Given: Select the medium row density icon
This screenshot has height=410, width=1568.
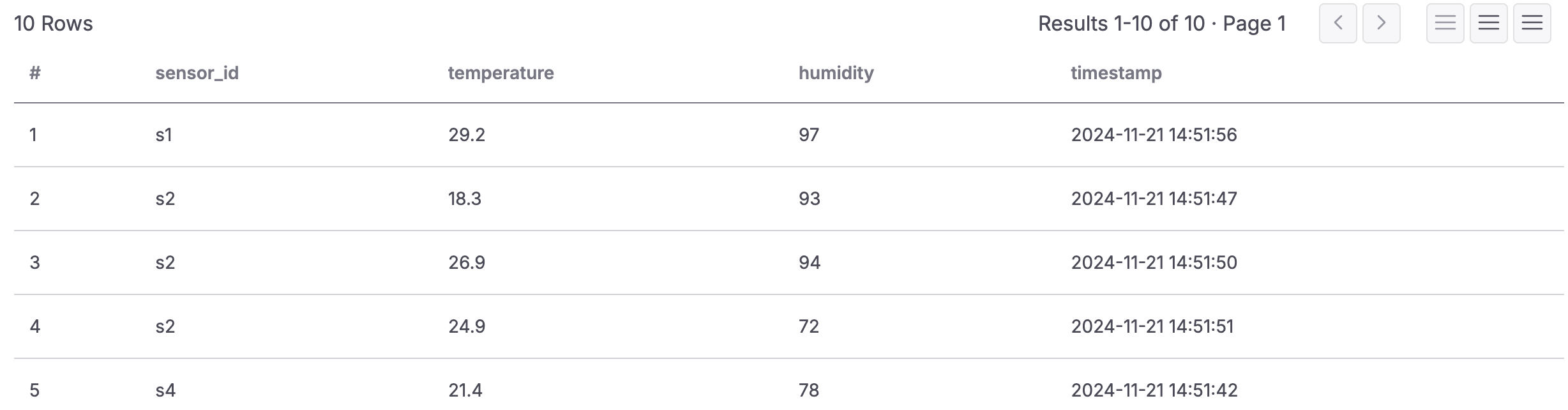Looking at the screenshot, I should (x=1488, y=23).
